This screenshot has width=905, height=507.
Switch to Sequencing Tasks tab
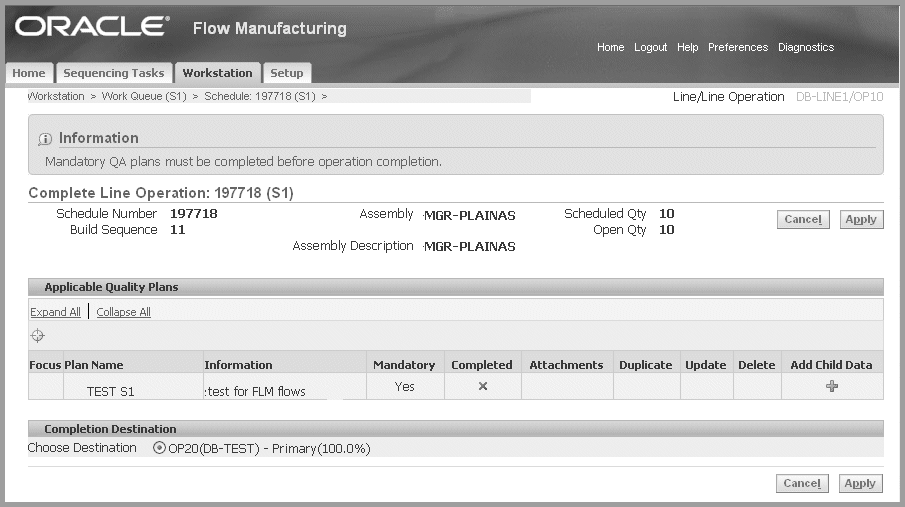tap(114, 73)
